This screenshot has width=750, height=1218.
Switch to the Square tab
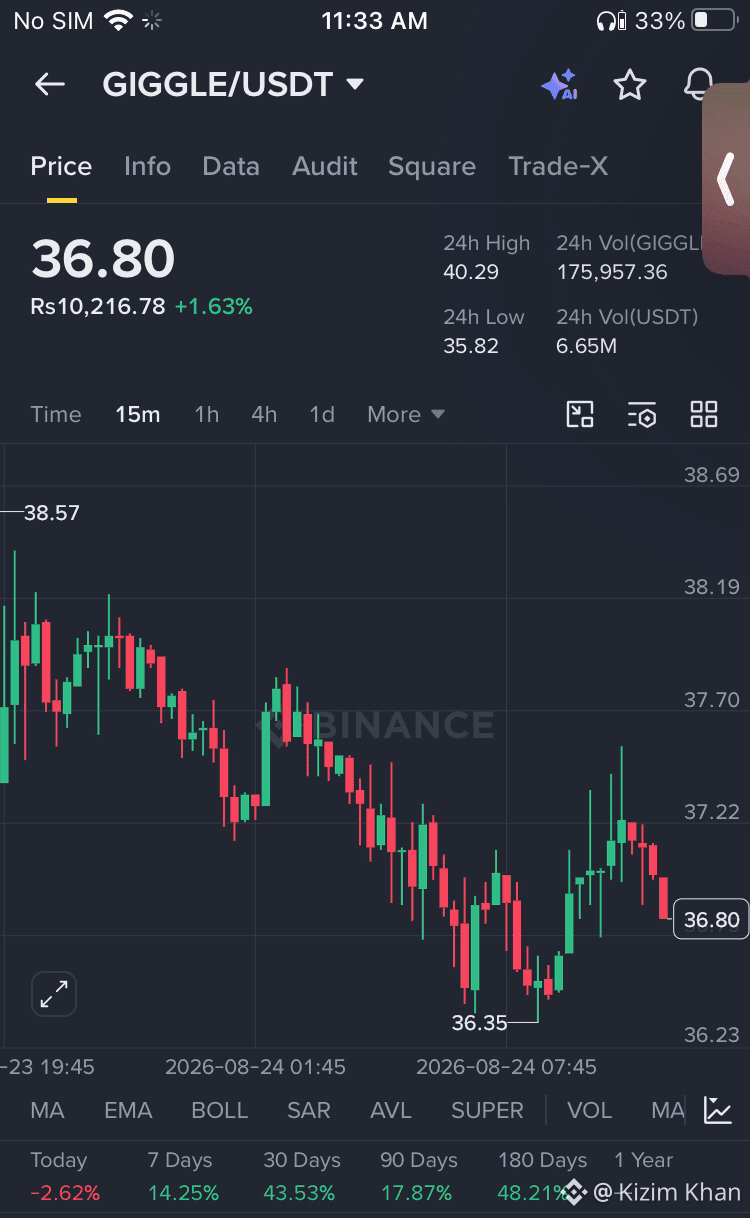pyautogui.click(x=432, y=166)
